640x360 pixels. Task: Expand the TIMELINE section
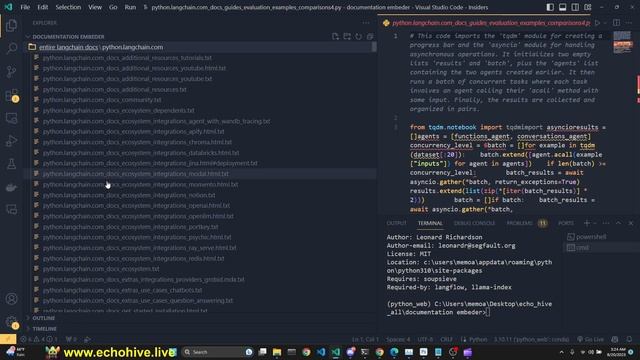point(44,329)
